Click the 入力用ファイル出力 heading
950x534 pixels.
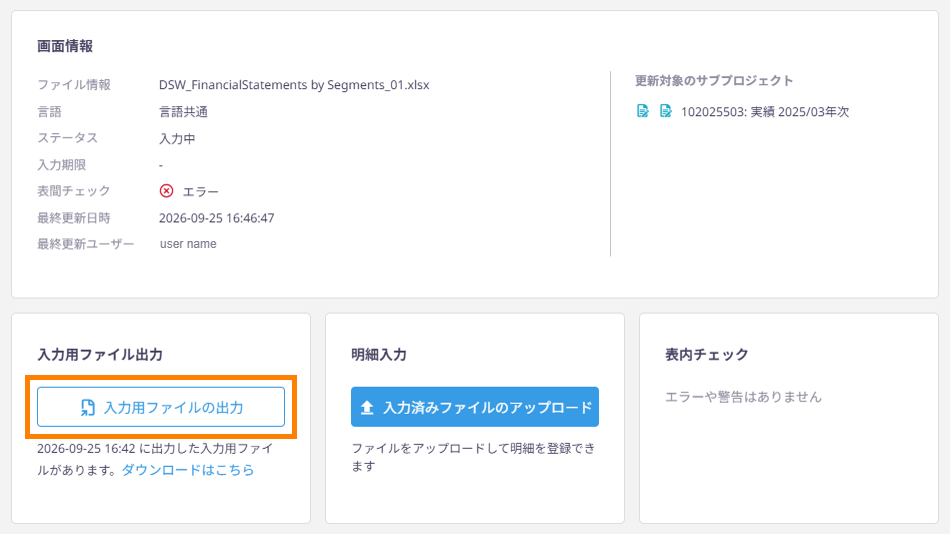(100, 355)
